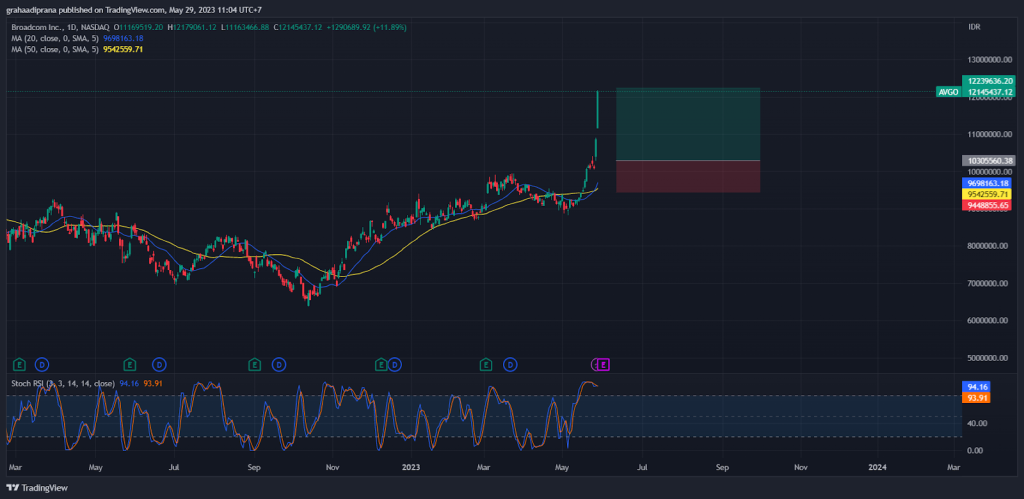Click the orange 93.91 Stoch RSI value label
This screenshot has height=499, width=1024.
(976, 397)
